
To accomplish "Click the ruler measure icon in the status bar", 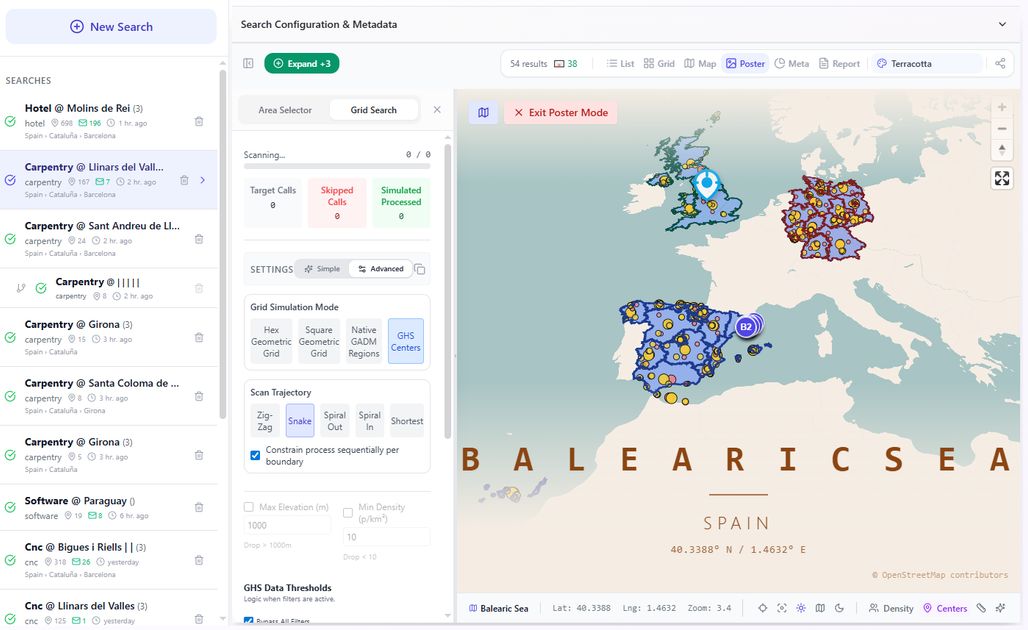I will click(x=981, y=608).
